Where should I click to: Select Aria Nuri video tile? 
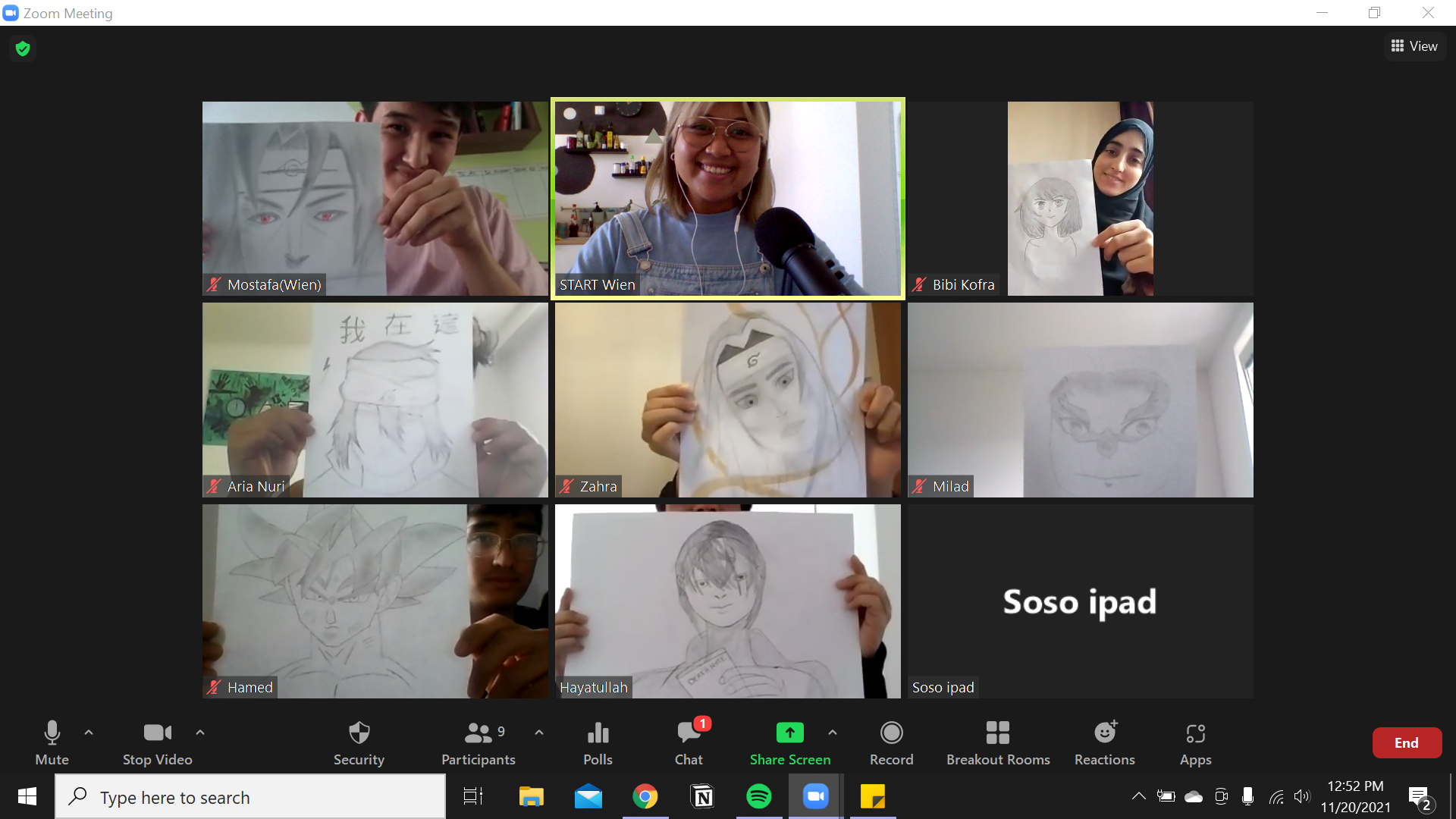pos(375,400)
